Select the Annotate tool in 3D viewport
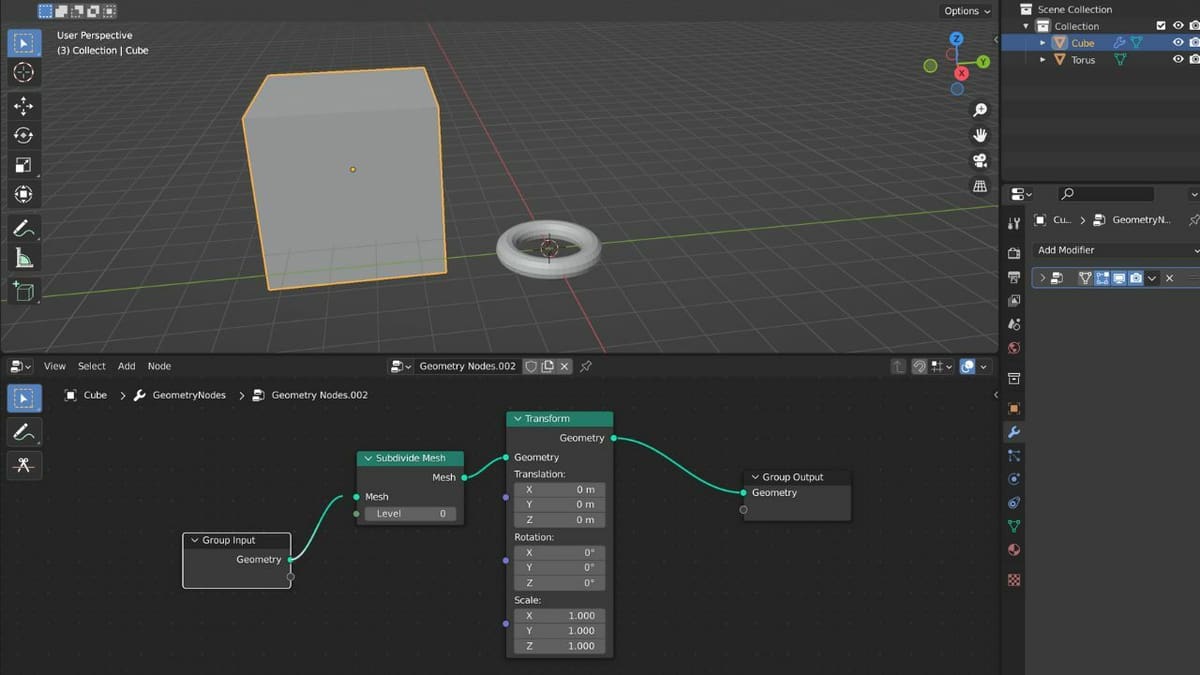 tap(24, 229)
